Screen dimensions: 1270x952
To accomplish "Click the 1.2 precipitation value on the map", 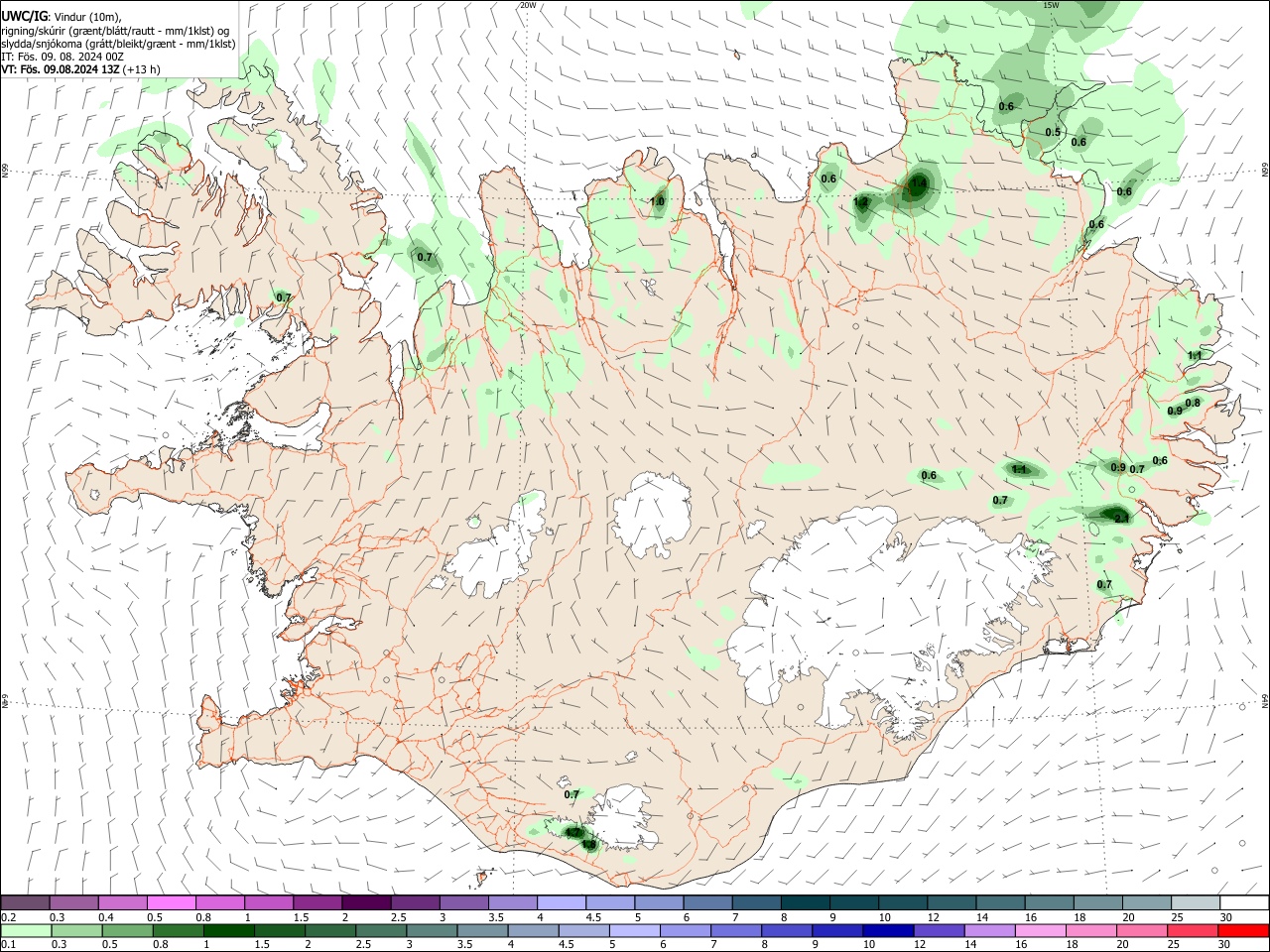I will pos(861,202).
